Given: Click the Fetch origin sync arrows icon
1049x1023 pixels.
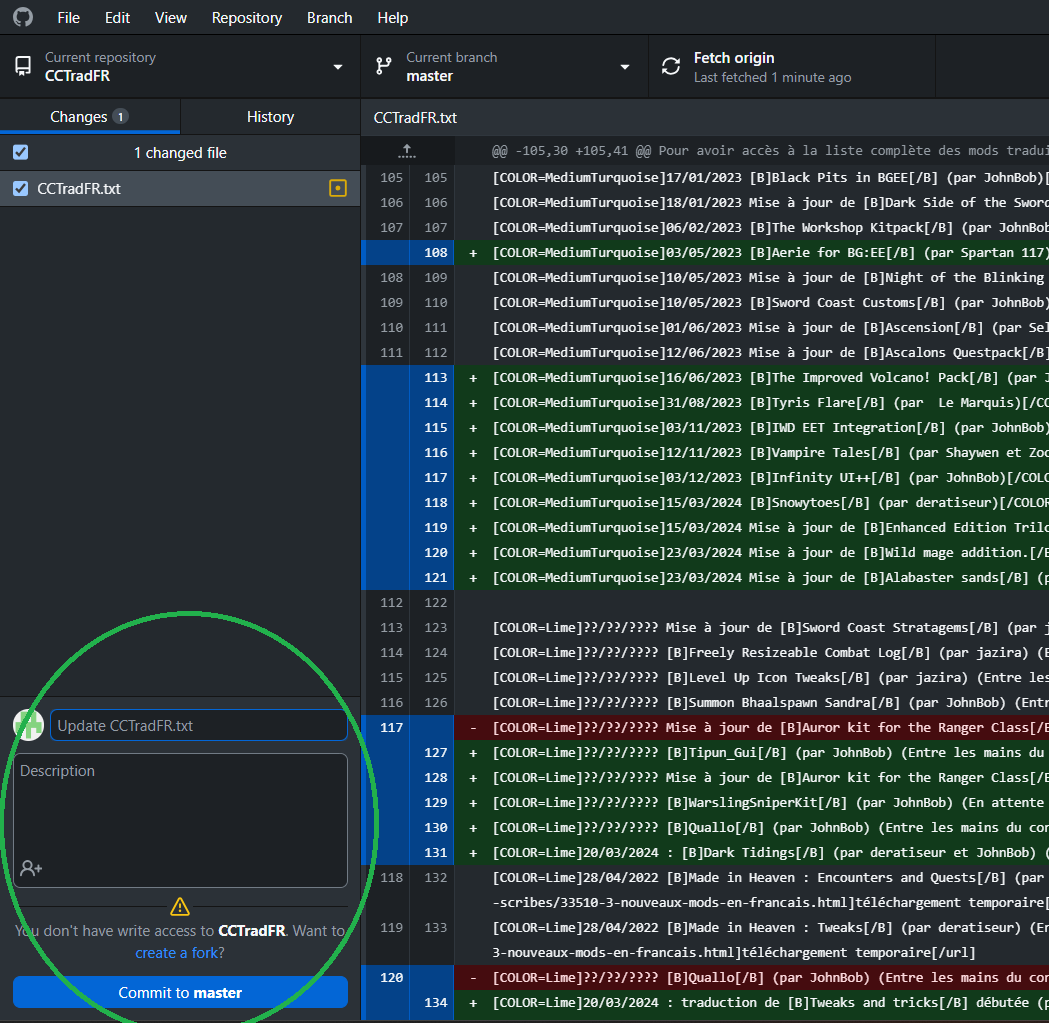Looking at the screenshot, I should [x=671, y=66].
